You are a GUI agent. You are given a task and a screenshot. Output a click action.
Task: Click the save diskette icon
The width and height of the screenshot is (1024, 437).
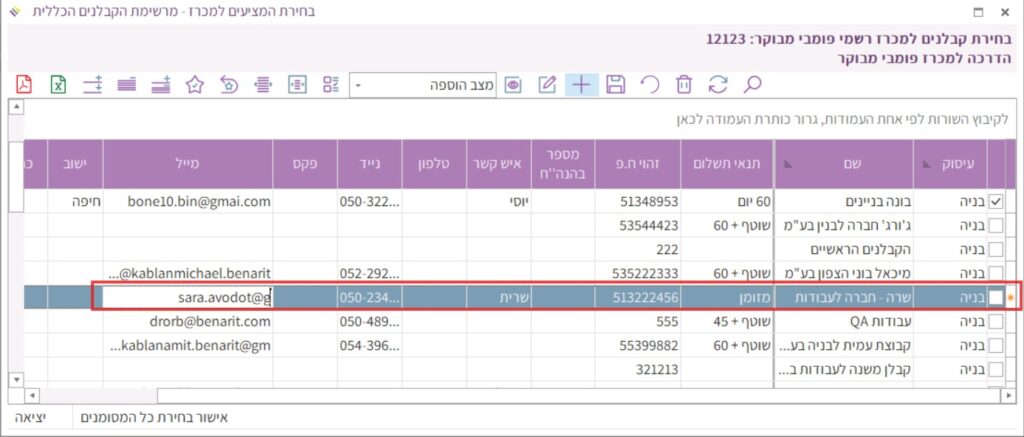pyautogui.click(x=616, y=84)
